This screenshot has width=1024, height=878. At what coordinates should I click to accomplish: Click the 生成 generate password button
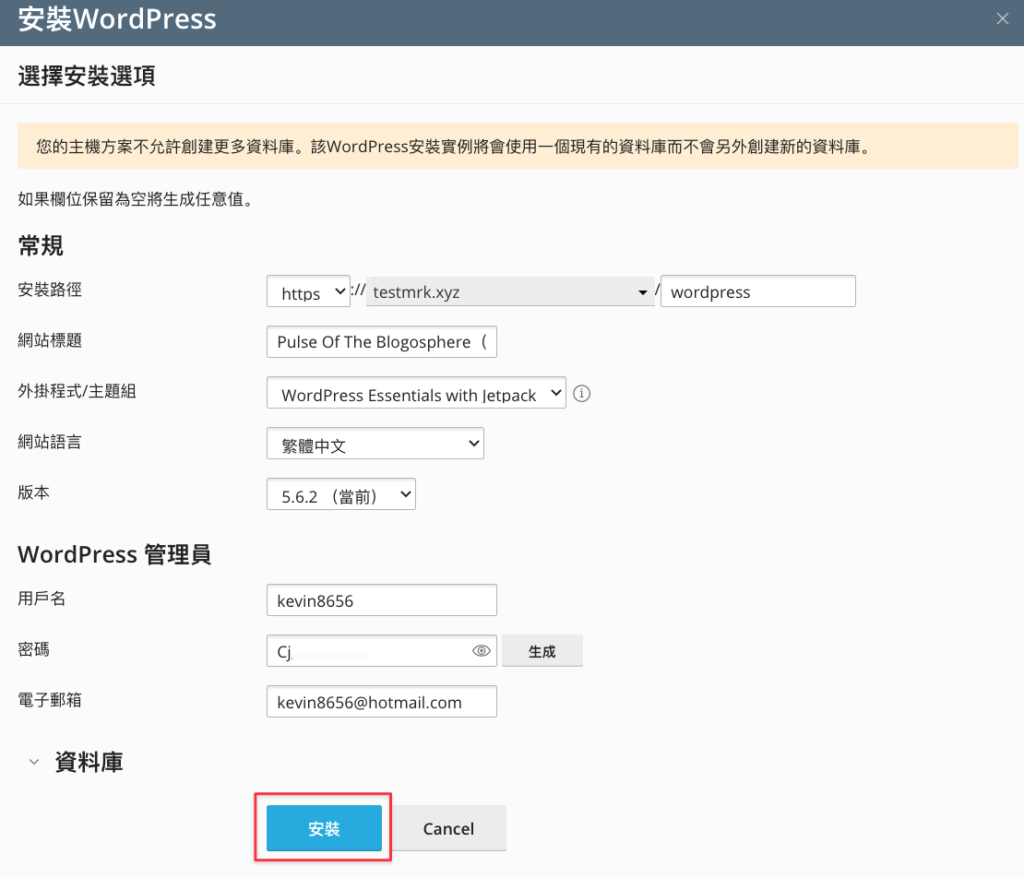point(542,651)
